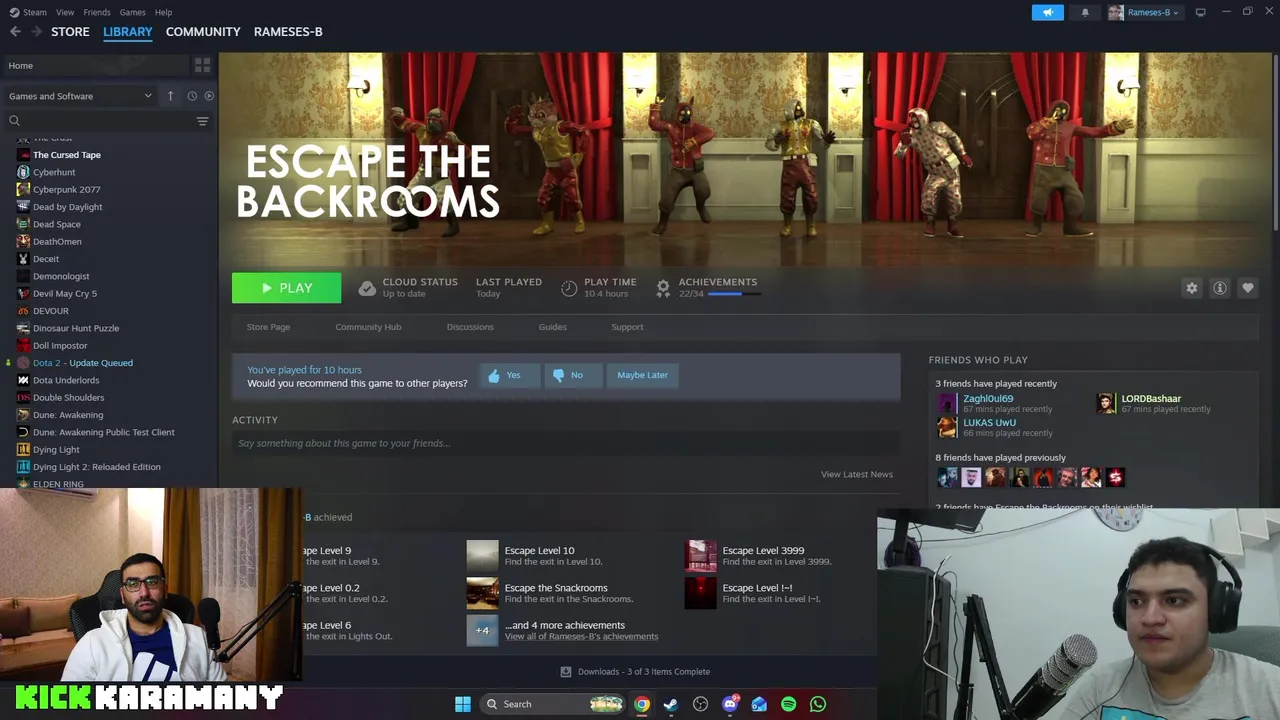Open the Community Hub link
The image size is (1280, 720).
pos(368,327)
